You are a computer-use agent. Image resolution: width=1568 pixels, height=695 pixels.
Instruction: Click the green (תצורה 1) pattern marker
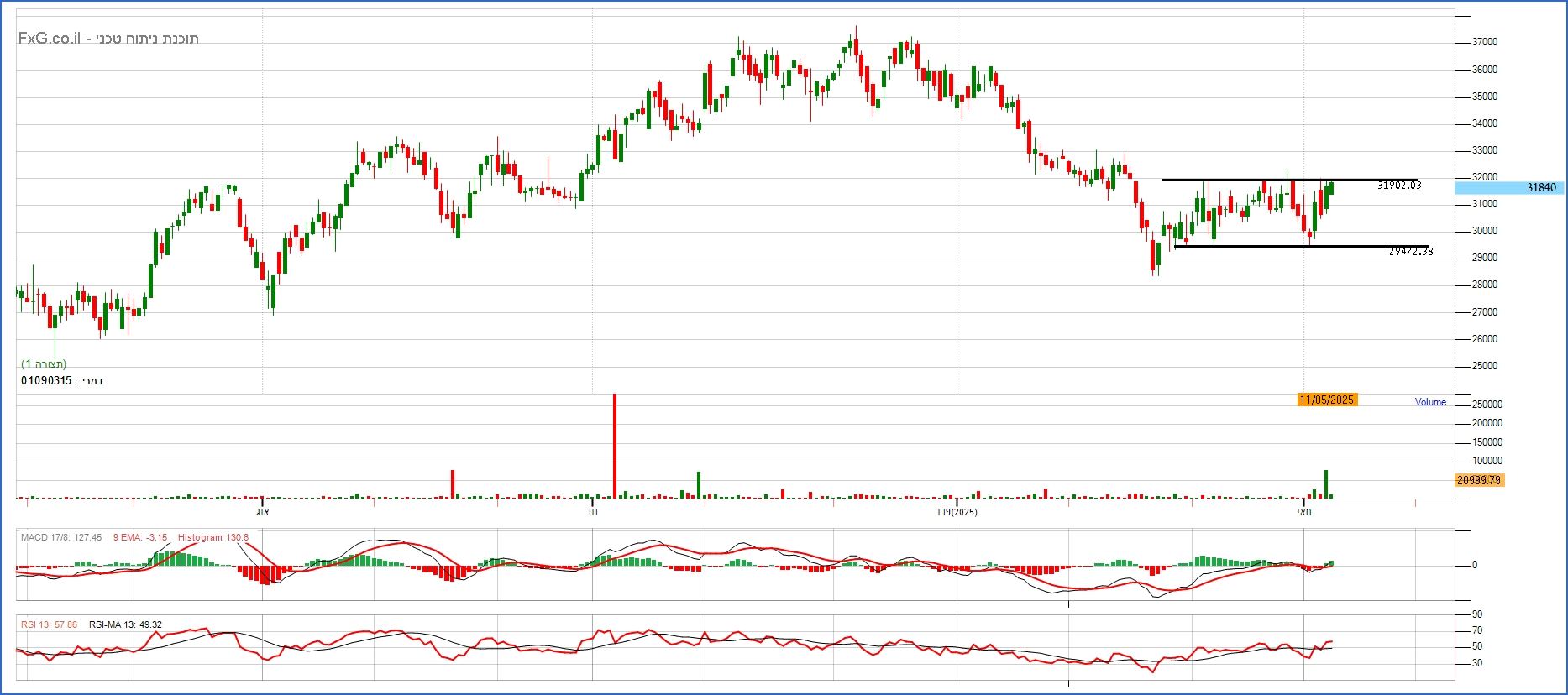tap(44, 363)
